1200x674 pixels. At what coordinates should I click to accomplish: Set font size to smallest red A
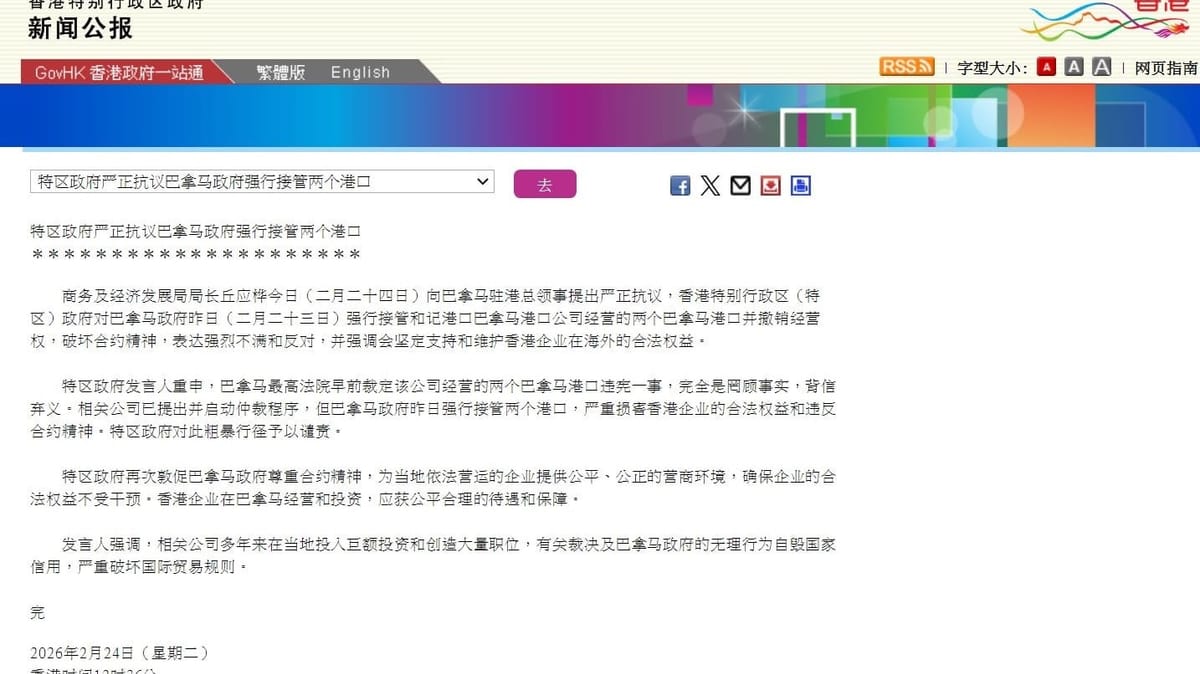coord(1046,67)
